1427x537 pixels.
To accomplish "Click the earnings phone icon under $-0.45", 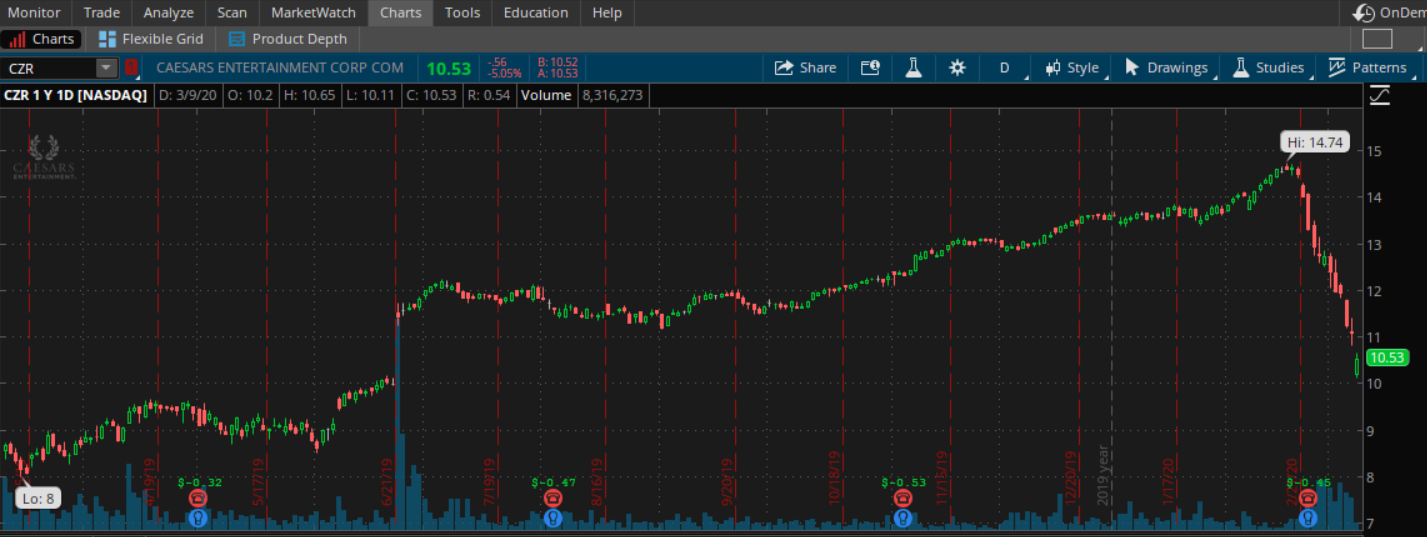I will click(1307, 498).
